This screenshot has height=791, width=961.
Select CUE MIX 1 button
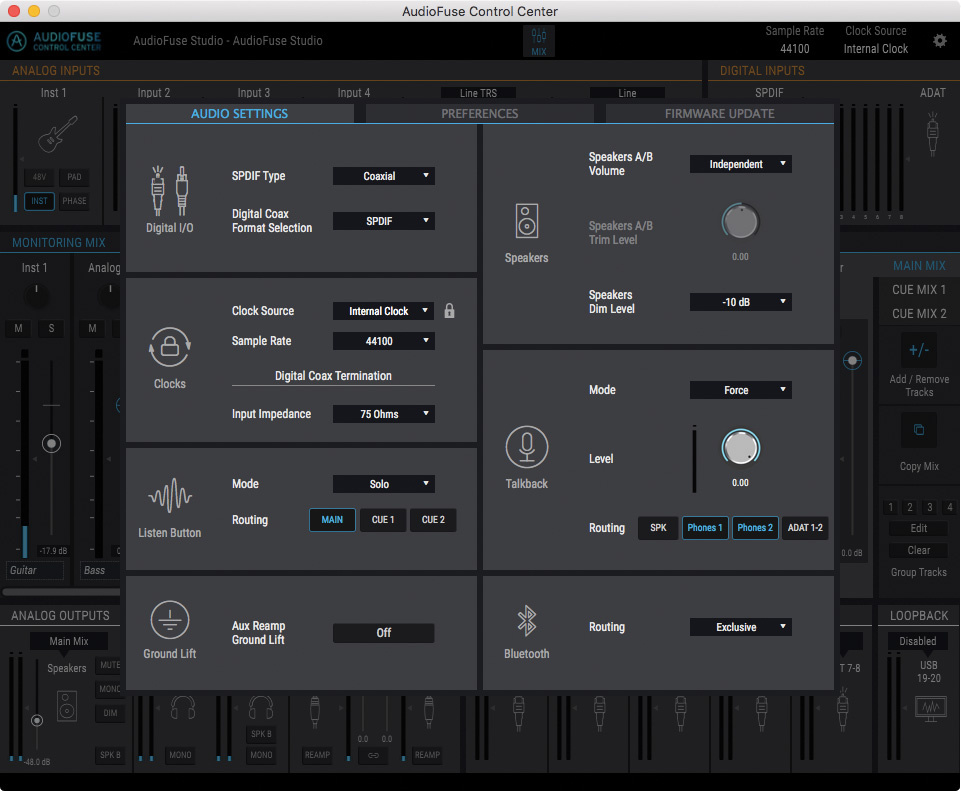click(x=918, y=290)
